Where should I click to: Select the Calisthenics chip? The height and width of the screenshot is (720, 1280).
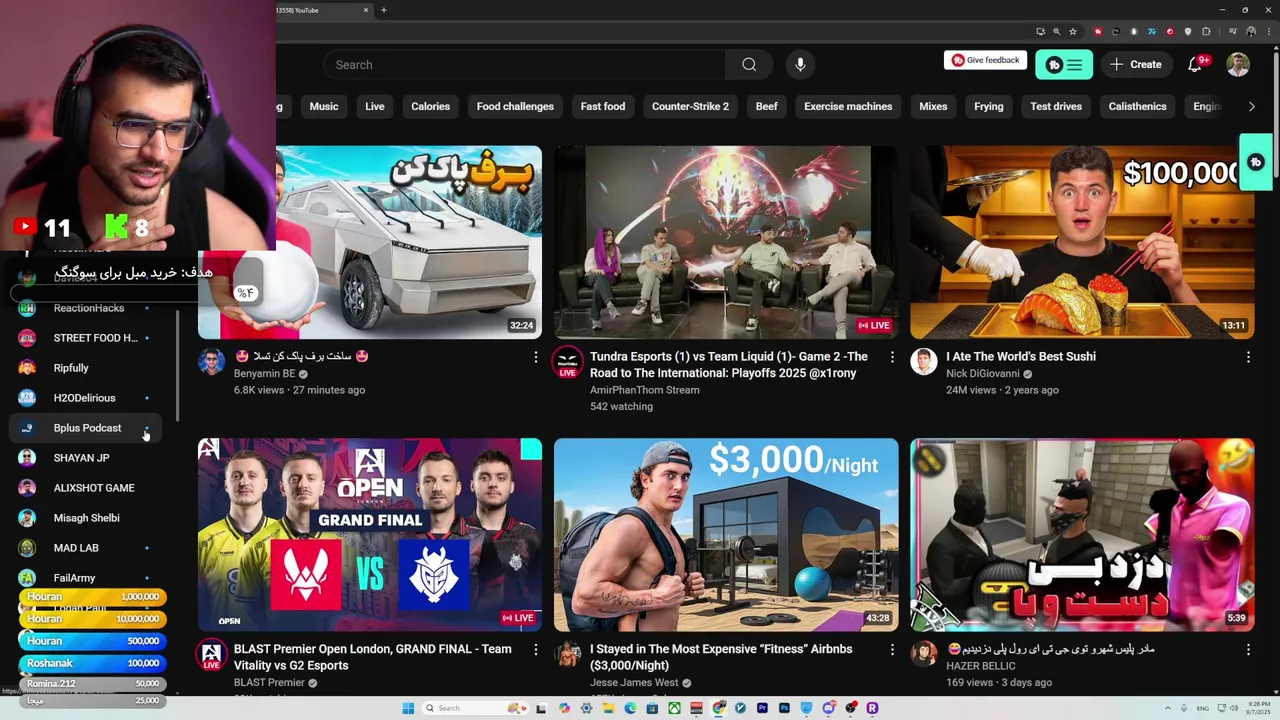click(1137, 106)
